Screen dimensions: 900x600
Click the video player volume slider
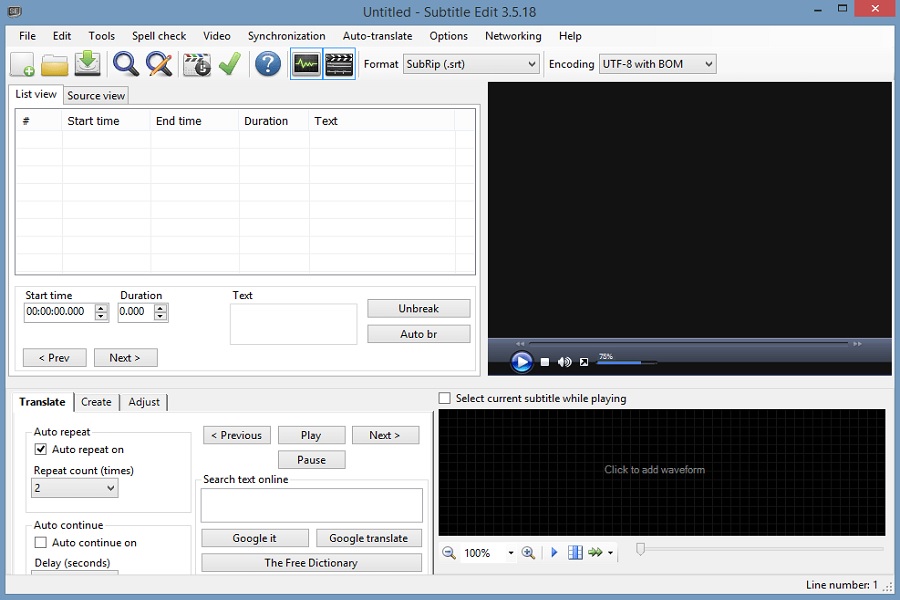click(626, 362)
